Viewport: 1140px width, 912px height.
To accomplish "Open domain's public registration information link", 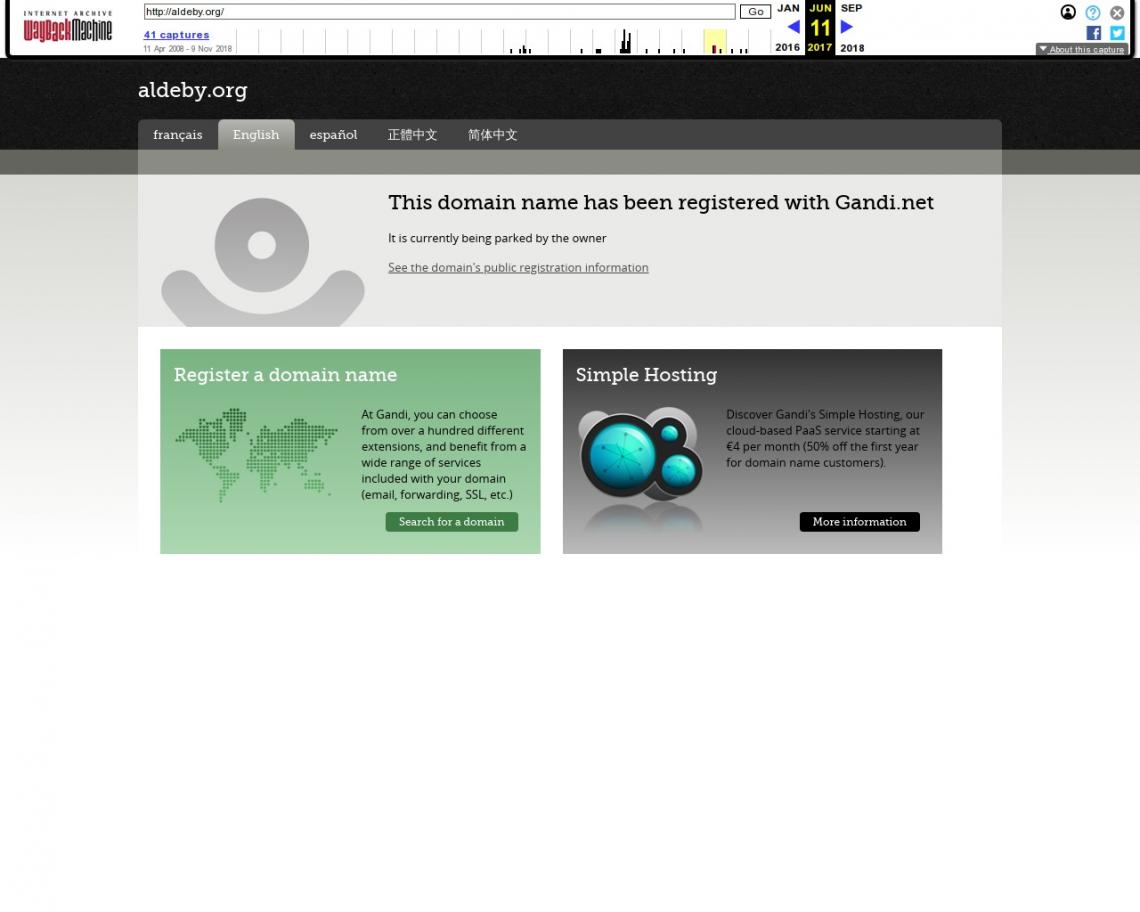I will (x=518, y=268).
